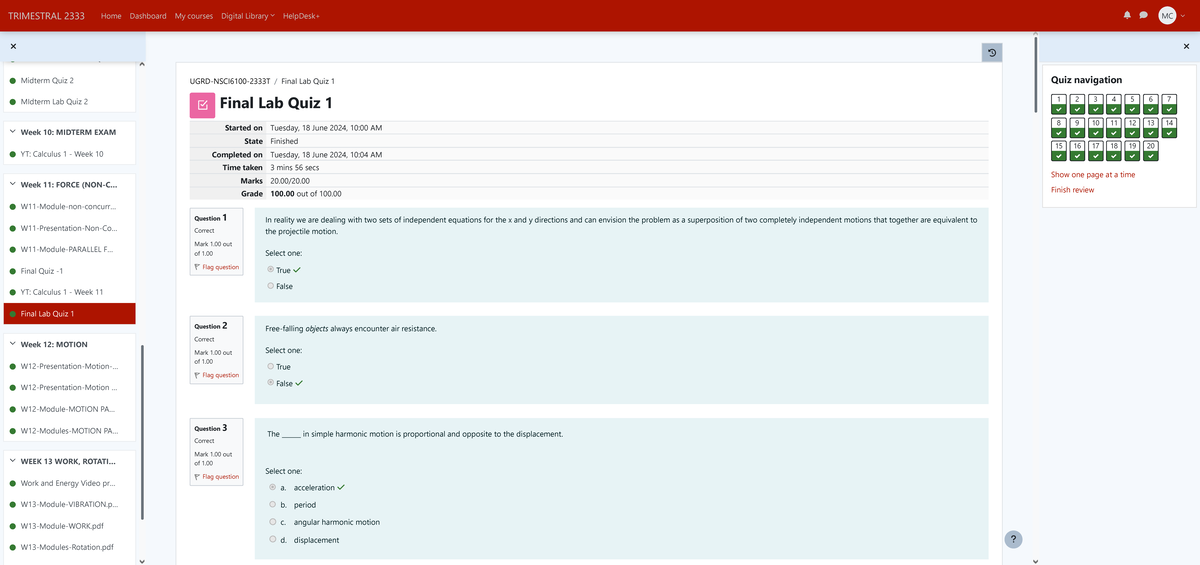Jump to question 14 in quiz navigation
The height and width of the screenshot is (565, 1200).
1169,127
